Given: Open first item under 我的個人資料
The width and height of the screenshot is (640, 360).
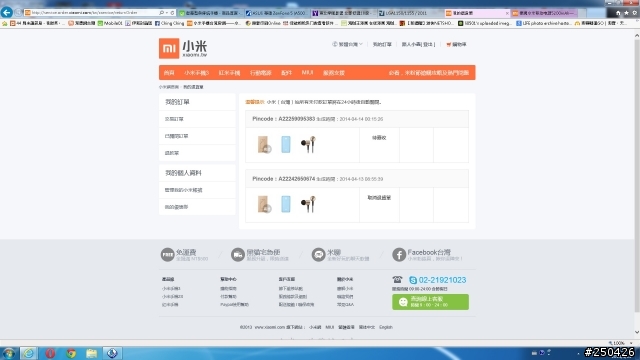Looking at the screenshot, I should [197, 190].
